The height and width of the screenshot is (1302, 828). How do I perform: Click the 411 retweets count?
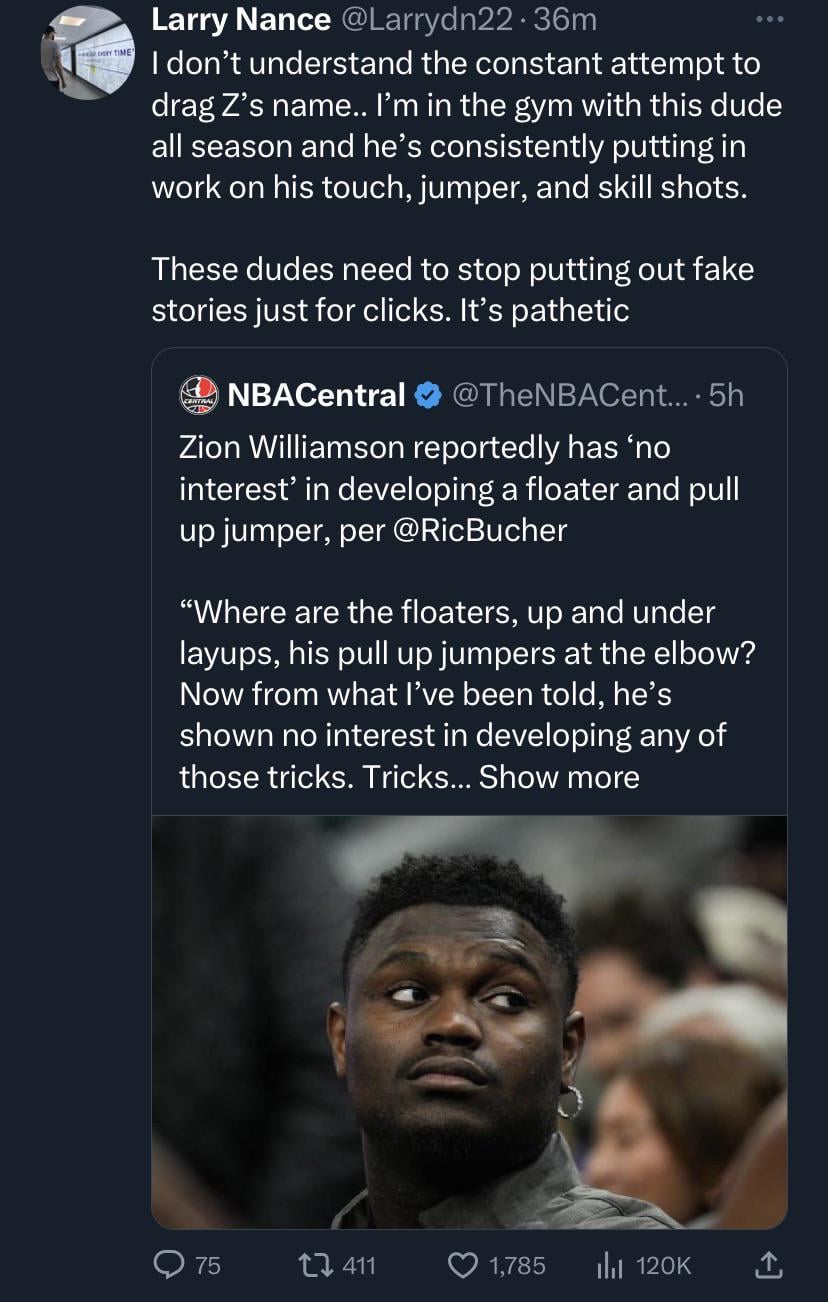pos(359,1265)
